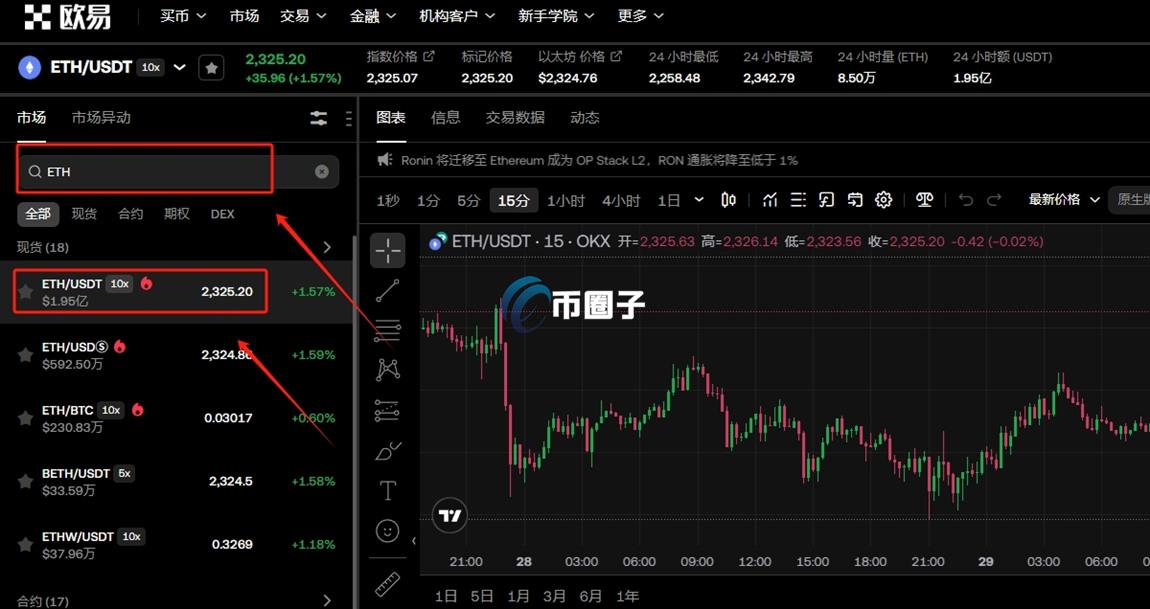The height and width of the screenshot is (609, 1150).
Task: Expand more timeframe options chevron
Action: point(699,200)
